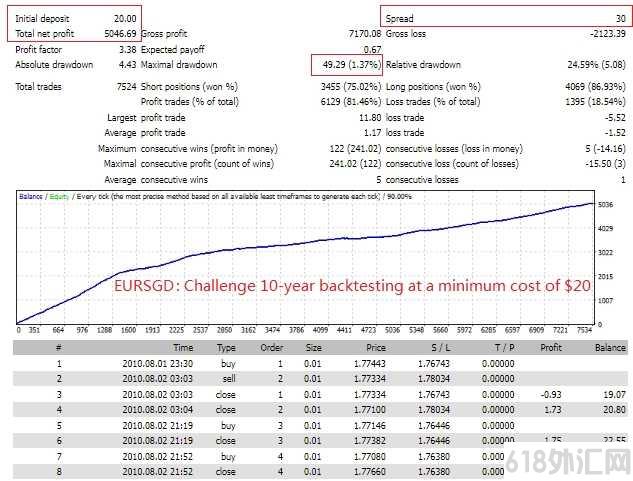Image resolution: width=633 pixels, height=481 pixels.
Task: Click the Price column header
Action: [376, 348]
